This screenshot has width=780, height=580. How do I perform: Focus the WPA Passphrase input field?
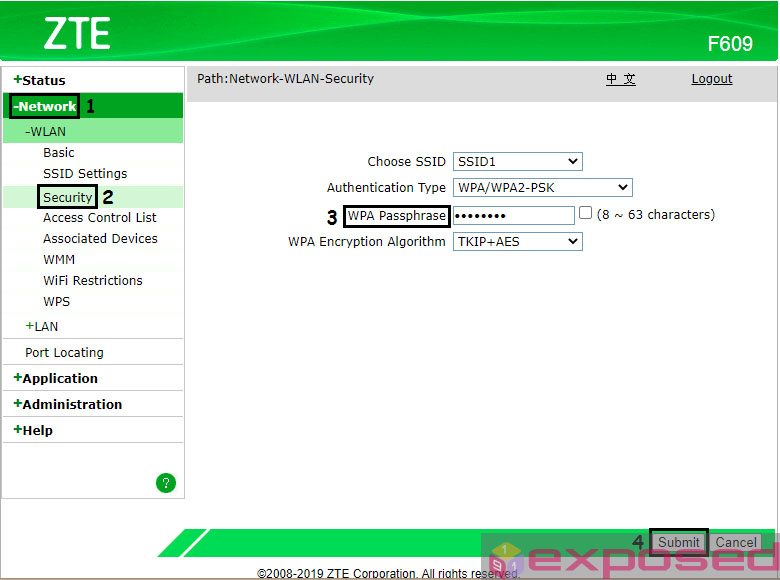514,215
